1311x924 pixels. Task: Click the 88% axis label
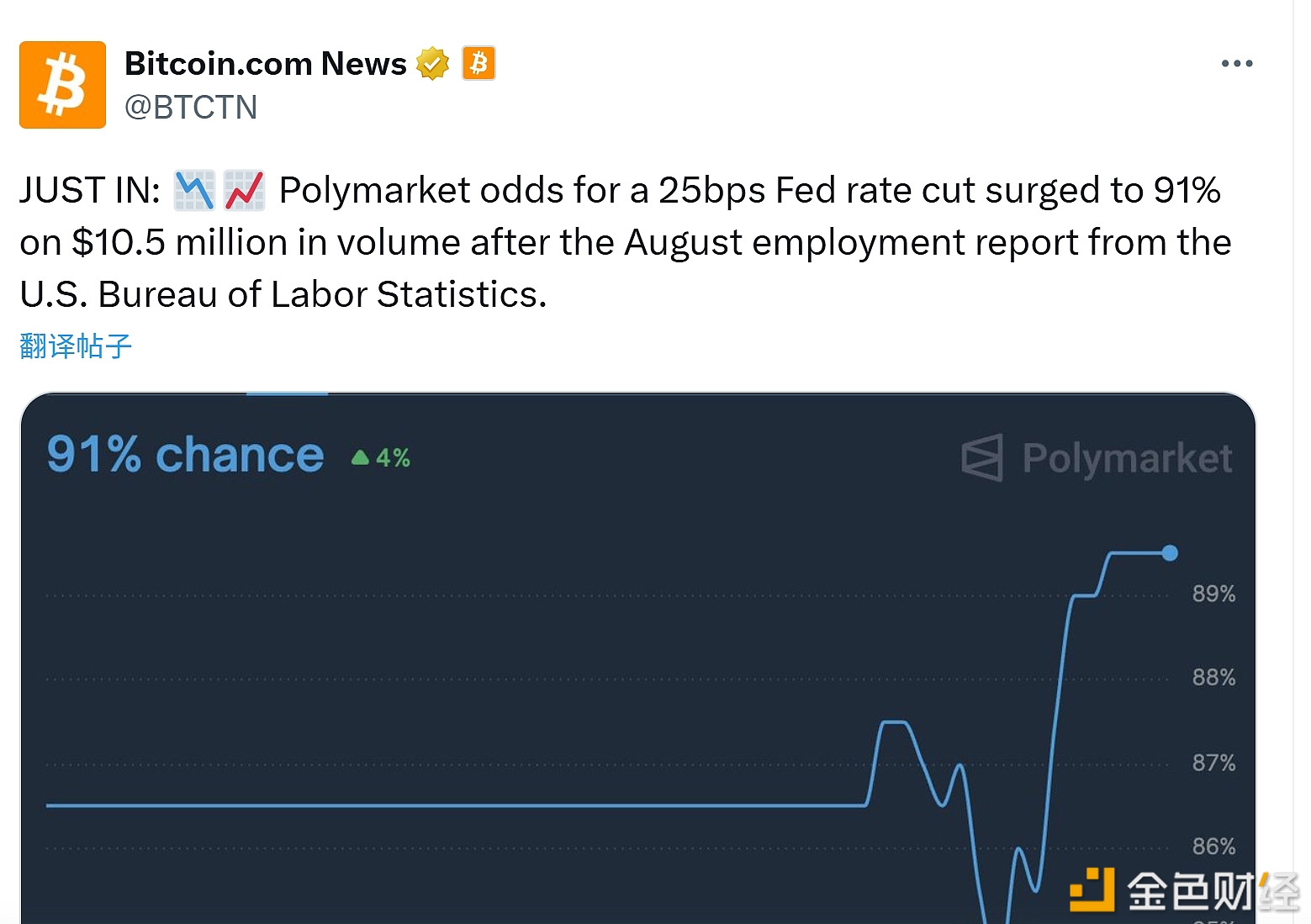[x=1213, y=678]
